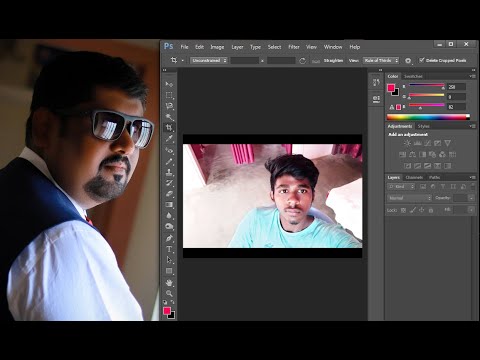Image resolution: width=480 pixels, height=360 pixels.
Task: Select the Brush tool
Action: (169, 161)
